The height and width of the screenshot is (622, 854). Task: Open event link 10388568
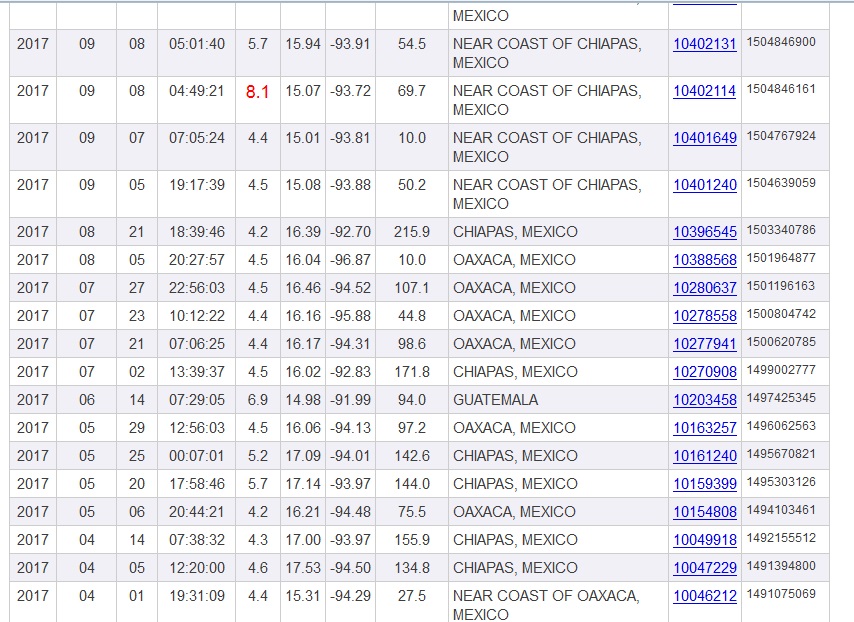click(705, 260)
